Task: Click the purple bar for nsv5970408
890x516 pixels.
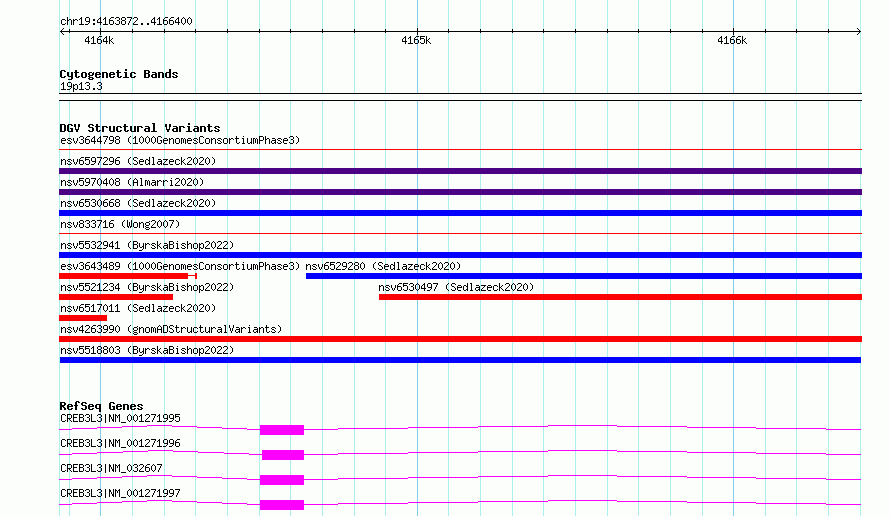Action: pyautogui.click(x=460, y=192)
